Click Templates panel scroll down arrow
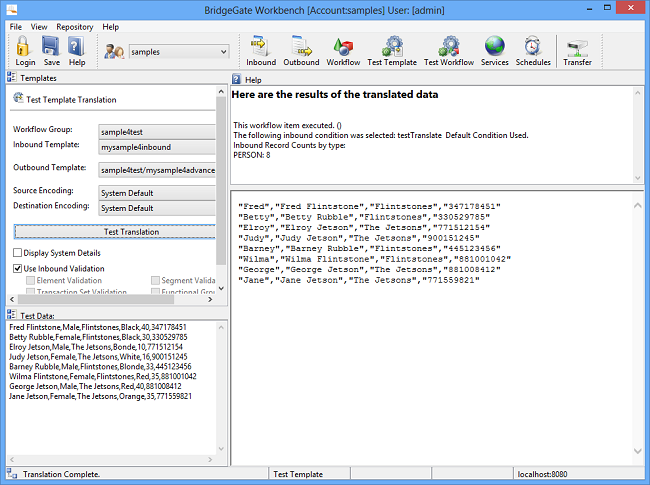The image size is (650, 485). tap(221, 289)
